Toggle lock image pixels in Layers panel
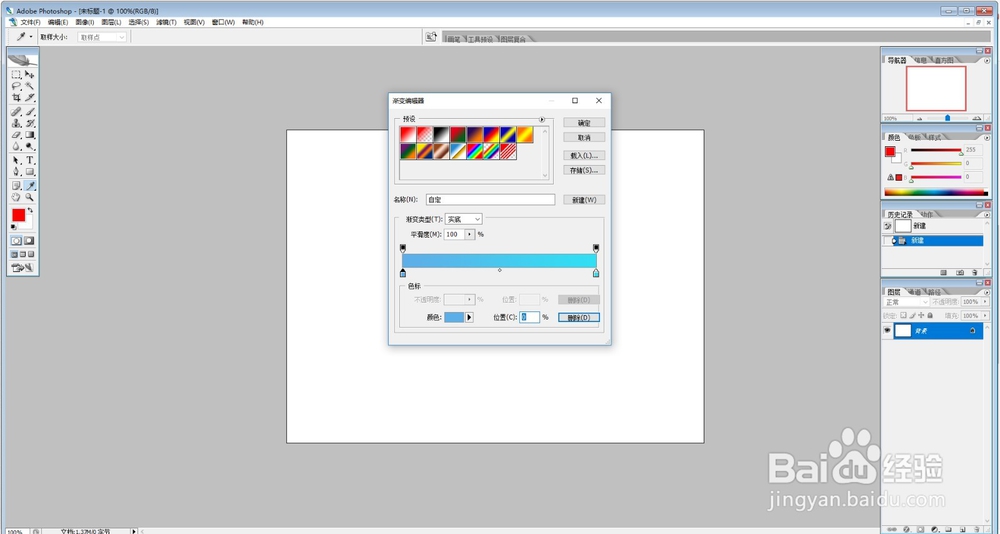The width and height of the screenshot is (1000, 534). [x=913, y=315]
